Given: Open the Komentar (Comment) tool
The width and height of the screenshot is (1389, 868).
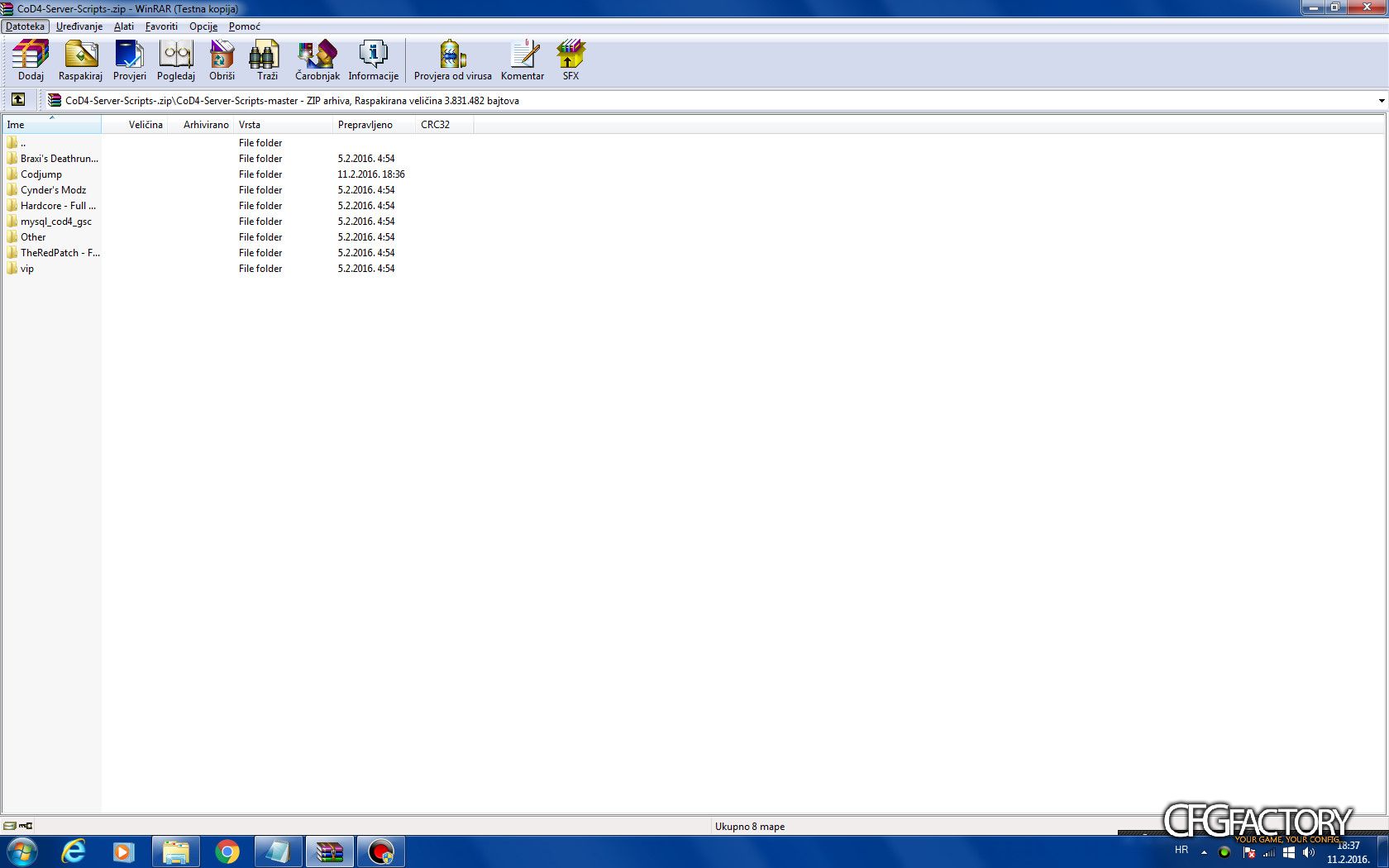Looking at the screenshot, I should [x=523, y=60].
